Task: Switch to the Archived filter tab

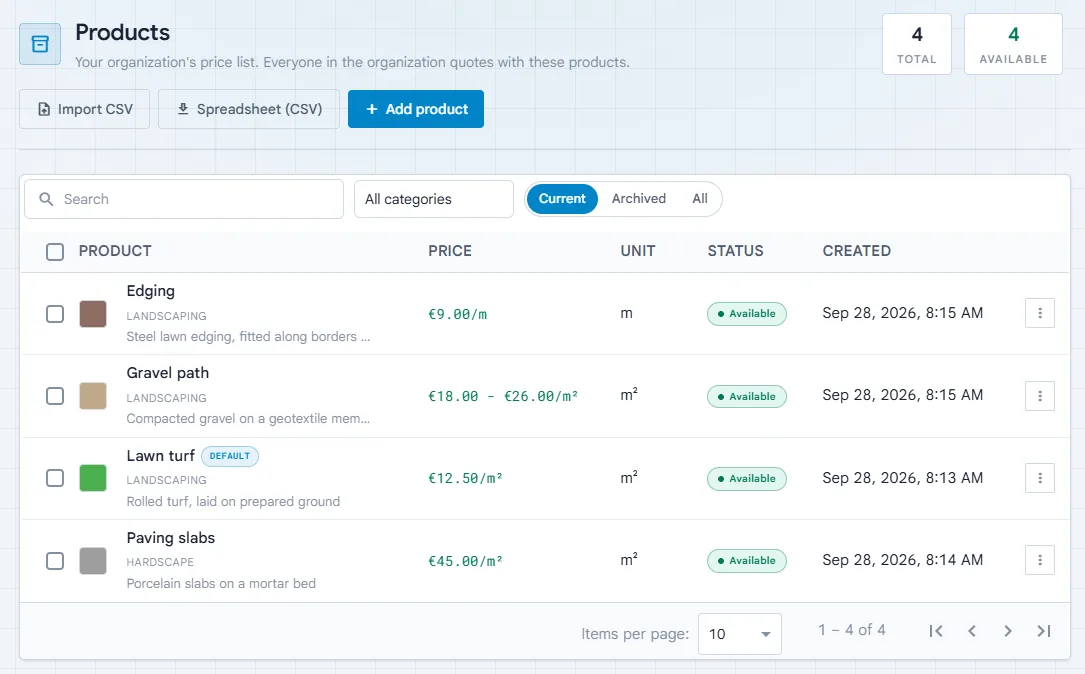Action: 639,199
